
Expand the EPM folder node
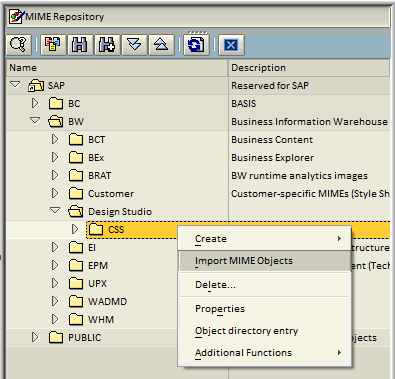(x=55, y=265)
